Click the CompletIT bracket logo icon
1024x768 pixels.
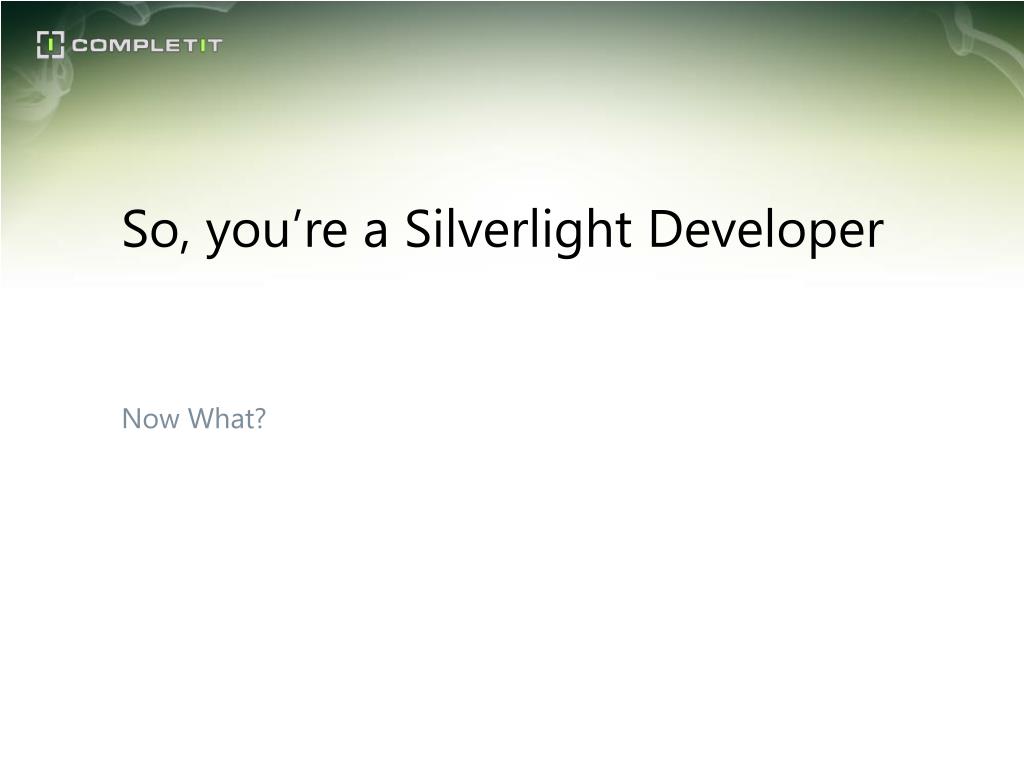click(50, 44)
